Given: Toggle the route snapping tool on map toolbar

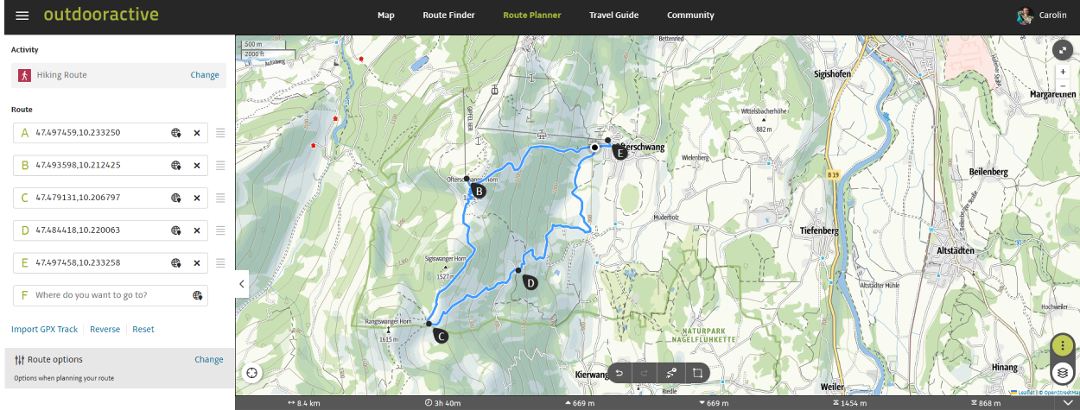Looking at the screenshot, I should [x=672, y=373].
